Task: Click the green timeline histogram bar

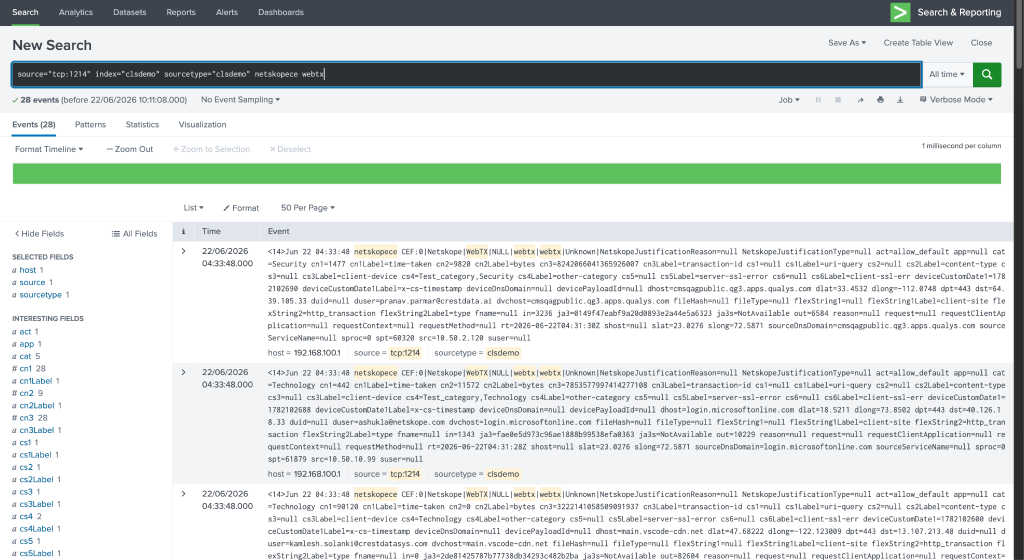Action: [x=507, y=174]
